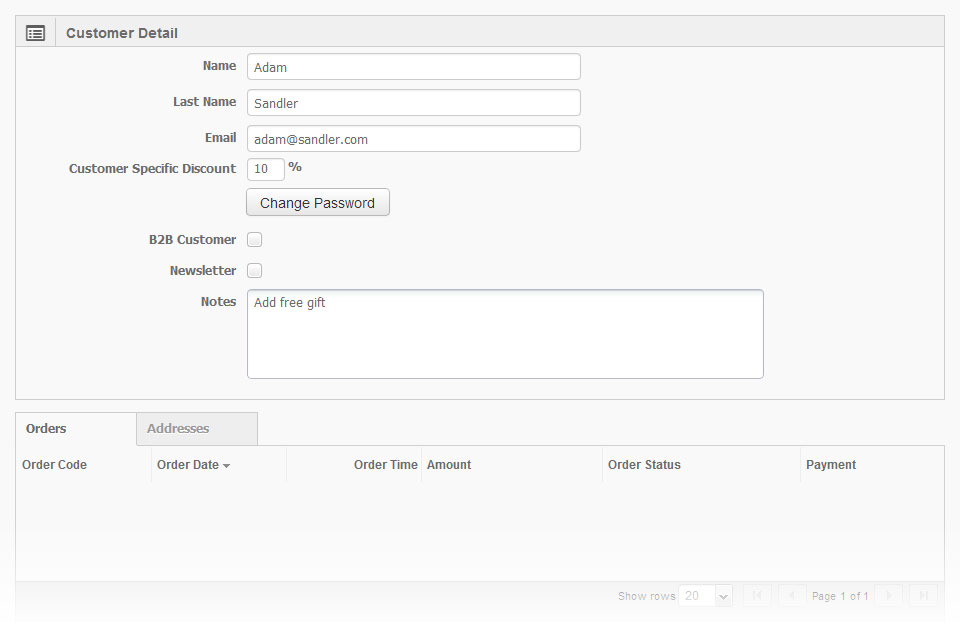Click the Amount column header
Image resolution: width=960 pixels, height=638 pixels.
click(449, 465)
